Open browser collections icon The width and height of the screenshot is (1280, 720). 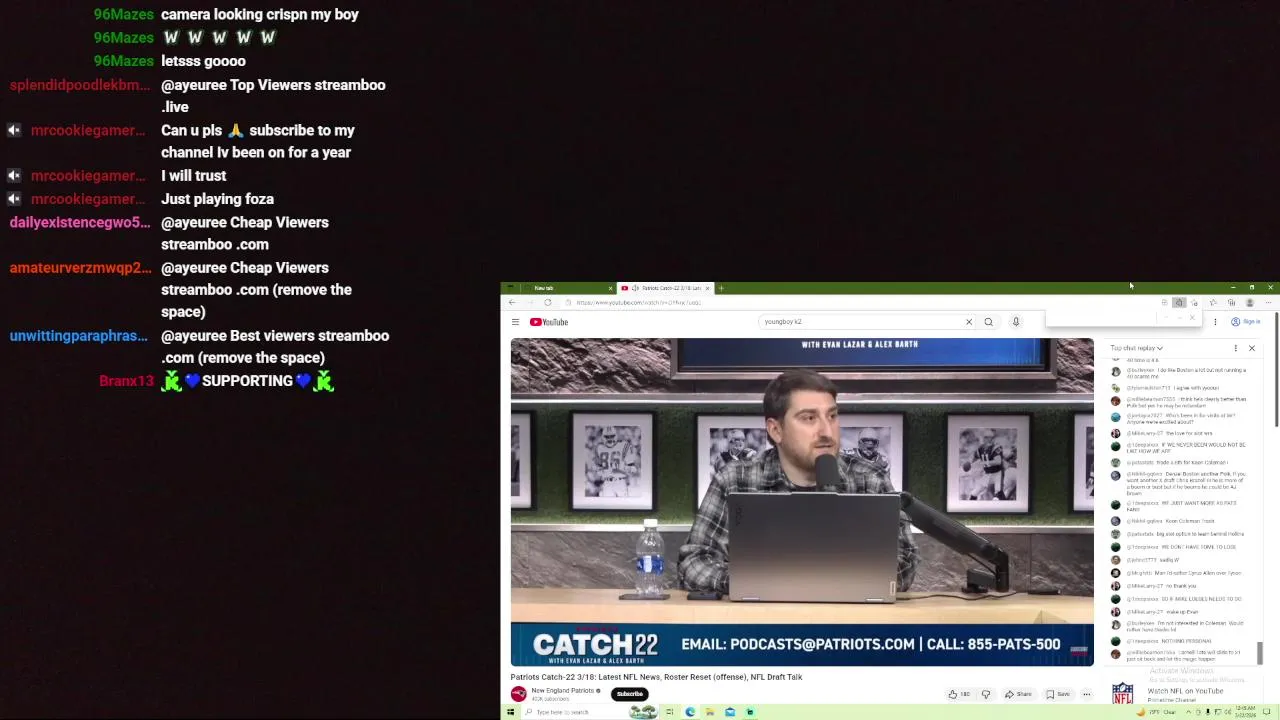coord(1231,302)
